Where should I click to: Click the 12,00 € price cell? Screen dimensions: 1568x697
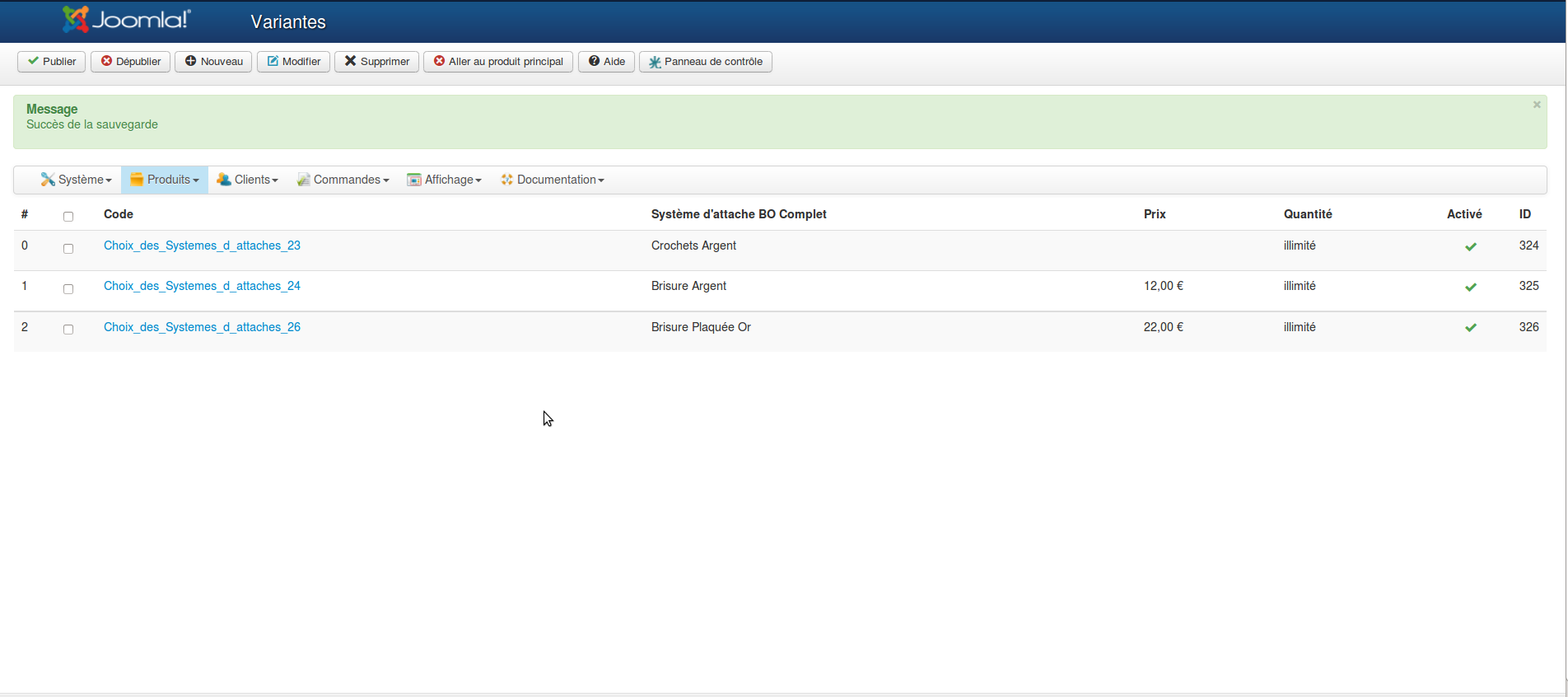[x=1164, y=286]
